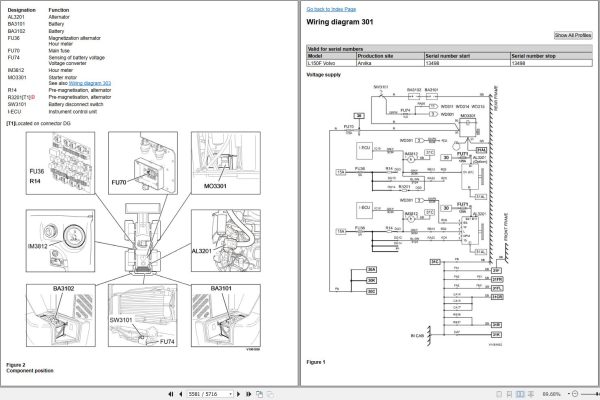The image size is (600, 400).
Task: Click the BA3102 battery illustration
Action: coord(61,315)
